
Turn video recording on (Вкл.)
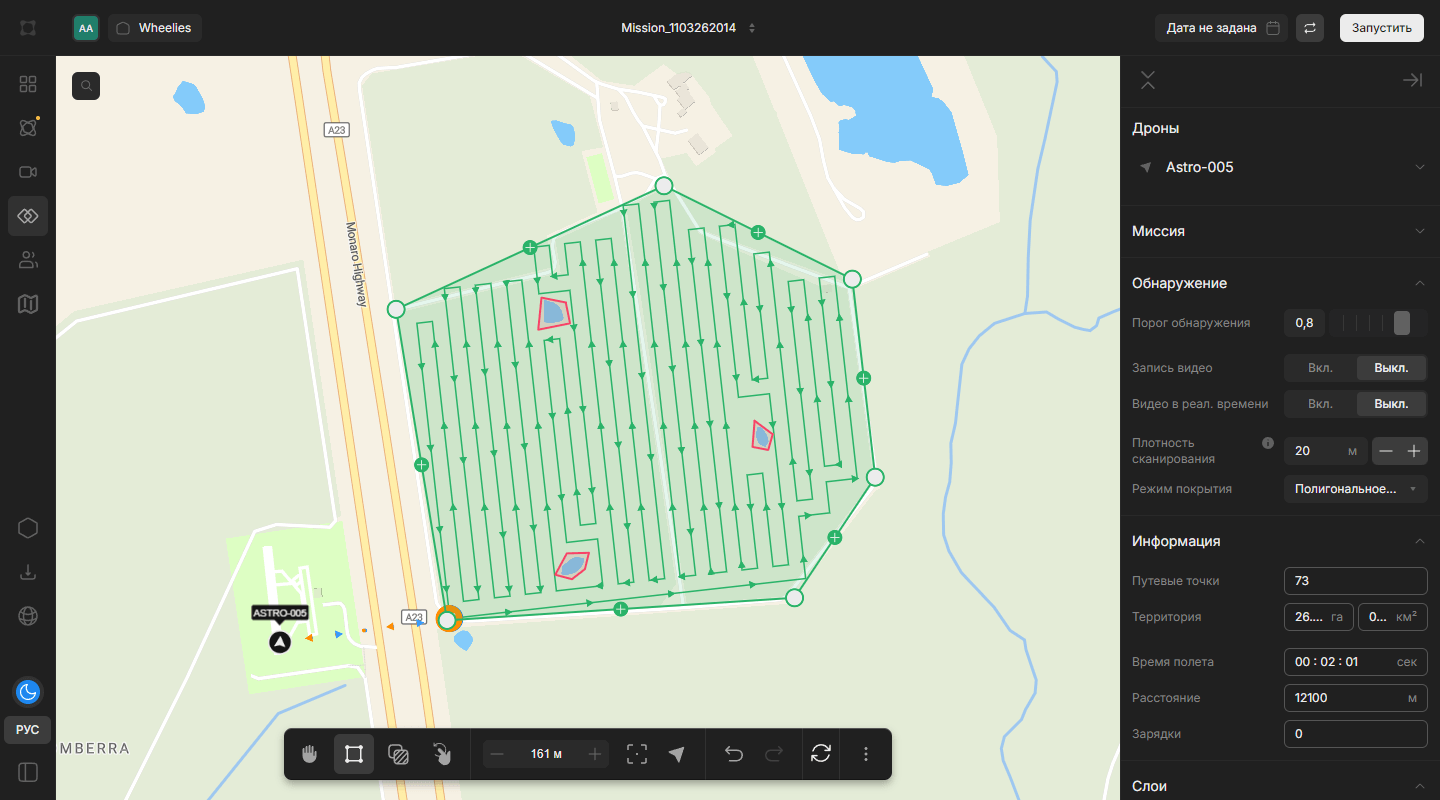point(1320,368)
